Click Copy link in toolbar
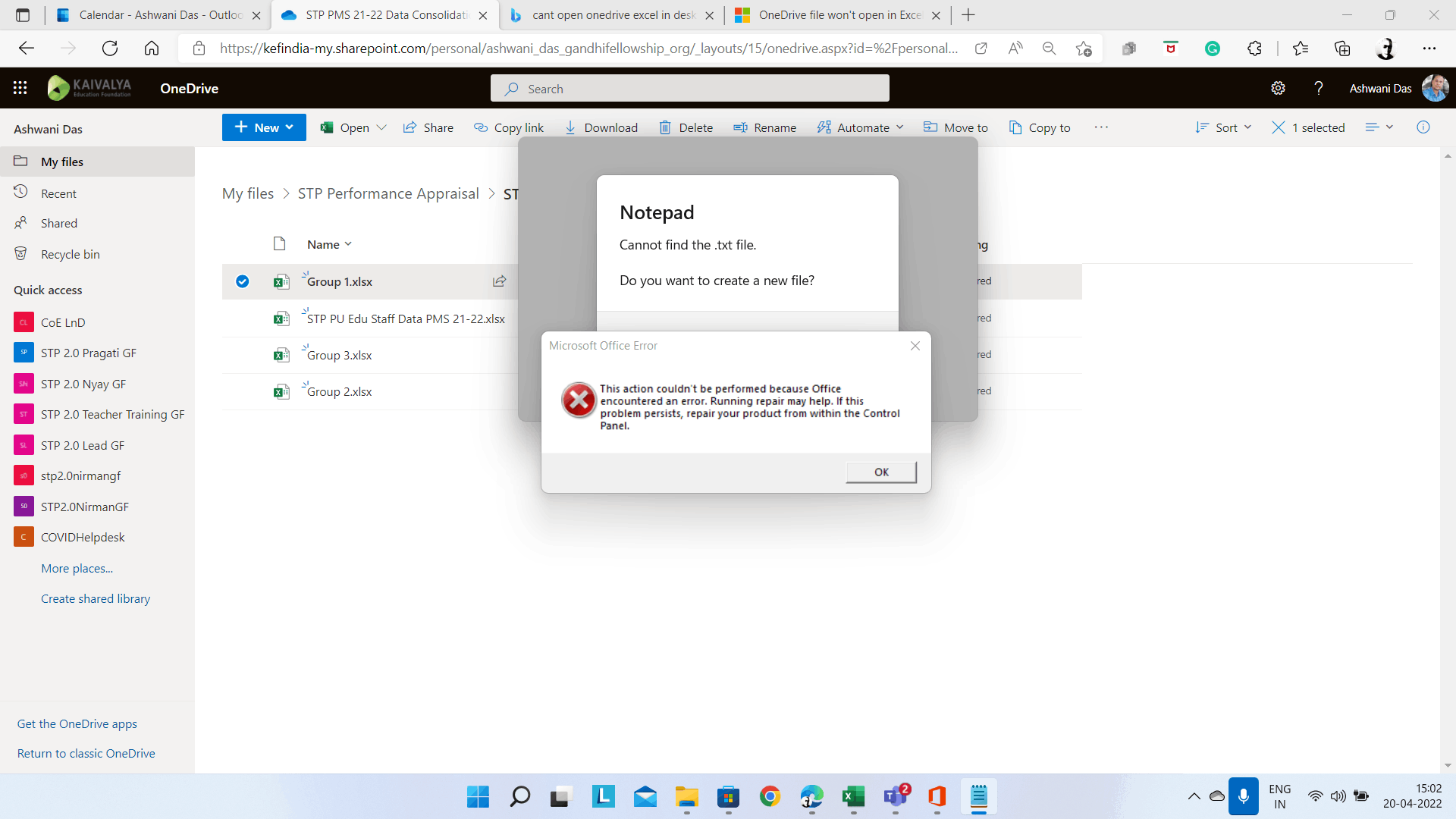 [509, 127]
